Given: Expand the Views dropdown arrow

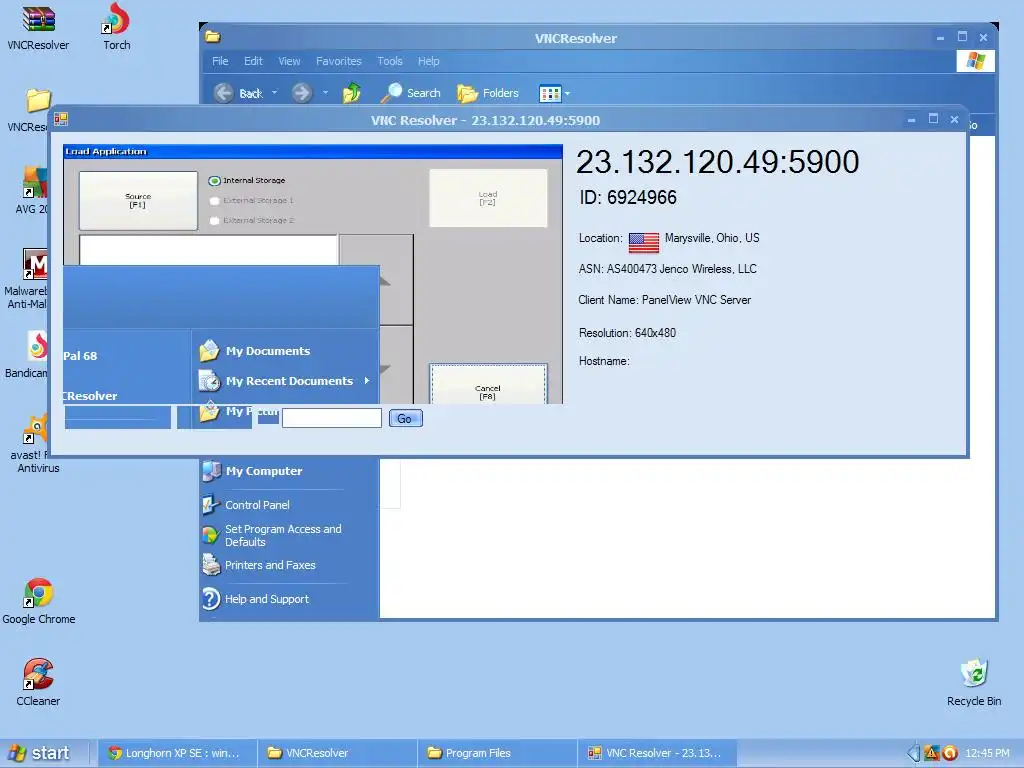Looking at the screenshot, I should pos(567,93).
